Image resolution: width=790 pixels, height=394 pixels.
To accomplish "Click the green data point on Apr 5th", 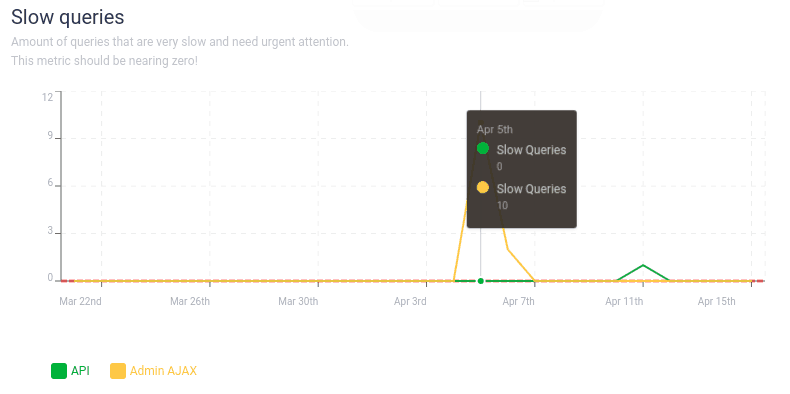I will click(x=481, y=281).
